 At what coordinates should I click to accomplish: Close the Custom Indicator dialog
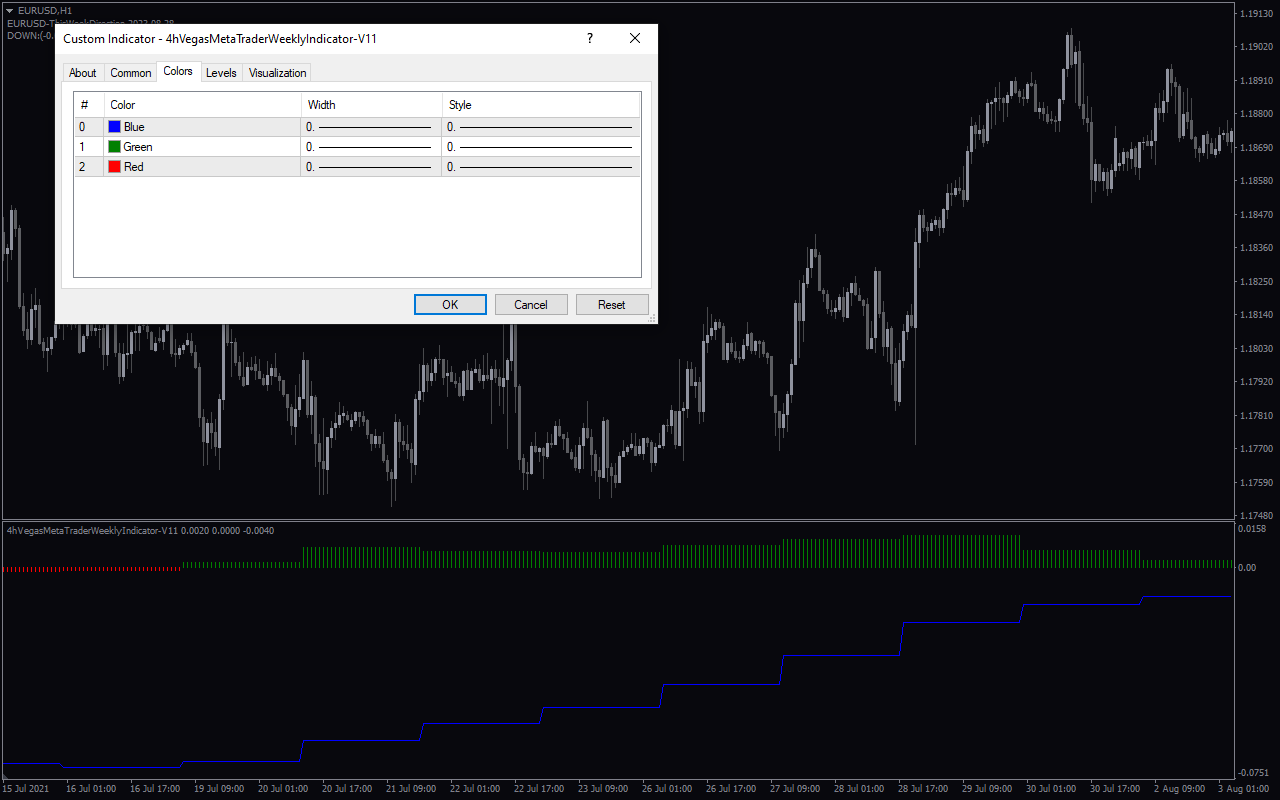[x=635, y=38]
